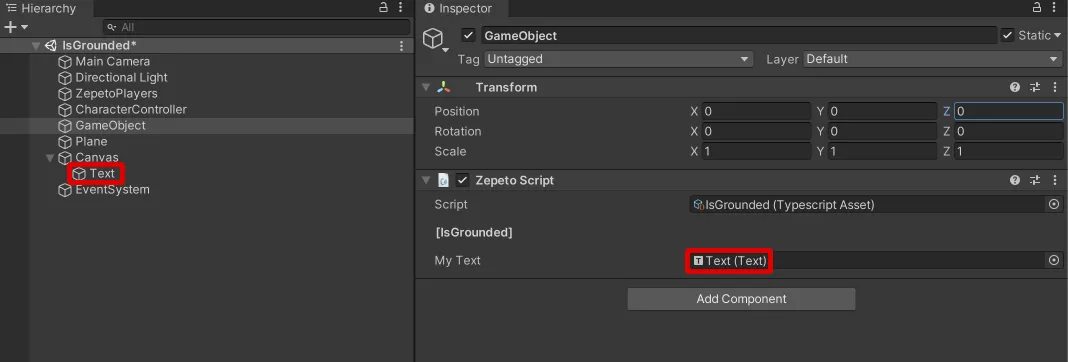Collapse the Transform component foldout

[x=426, y=87]
